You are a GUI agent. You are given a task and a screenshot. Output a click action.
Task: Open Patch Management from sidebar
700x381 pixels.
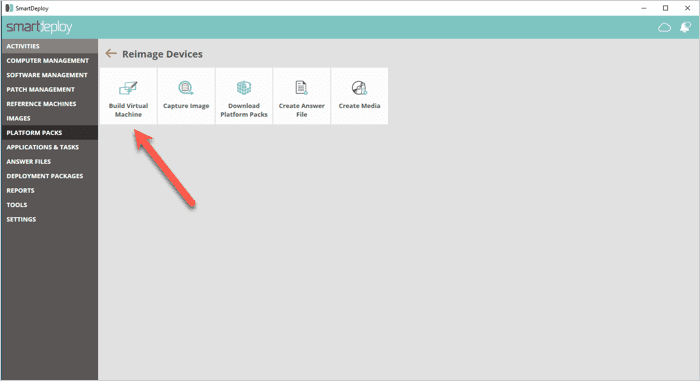[50, 89]
